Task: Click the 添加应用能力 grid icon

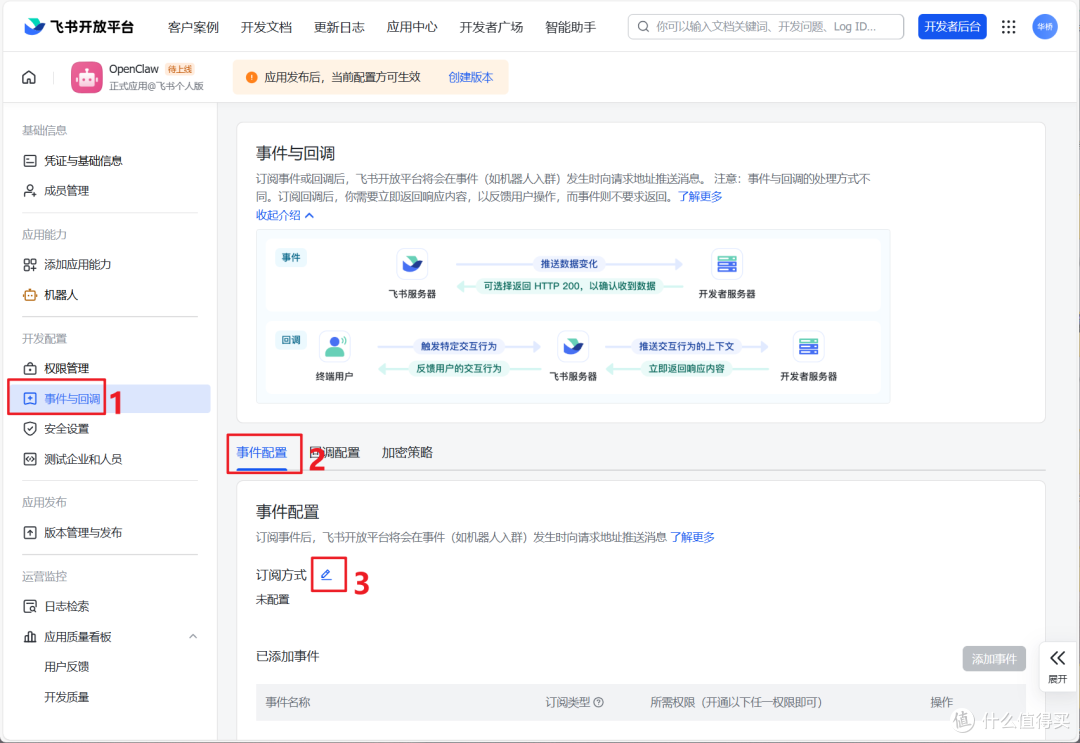Action: pos(30,264)
